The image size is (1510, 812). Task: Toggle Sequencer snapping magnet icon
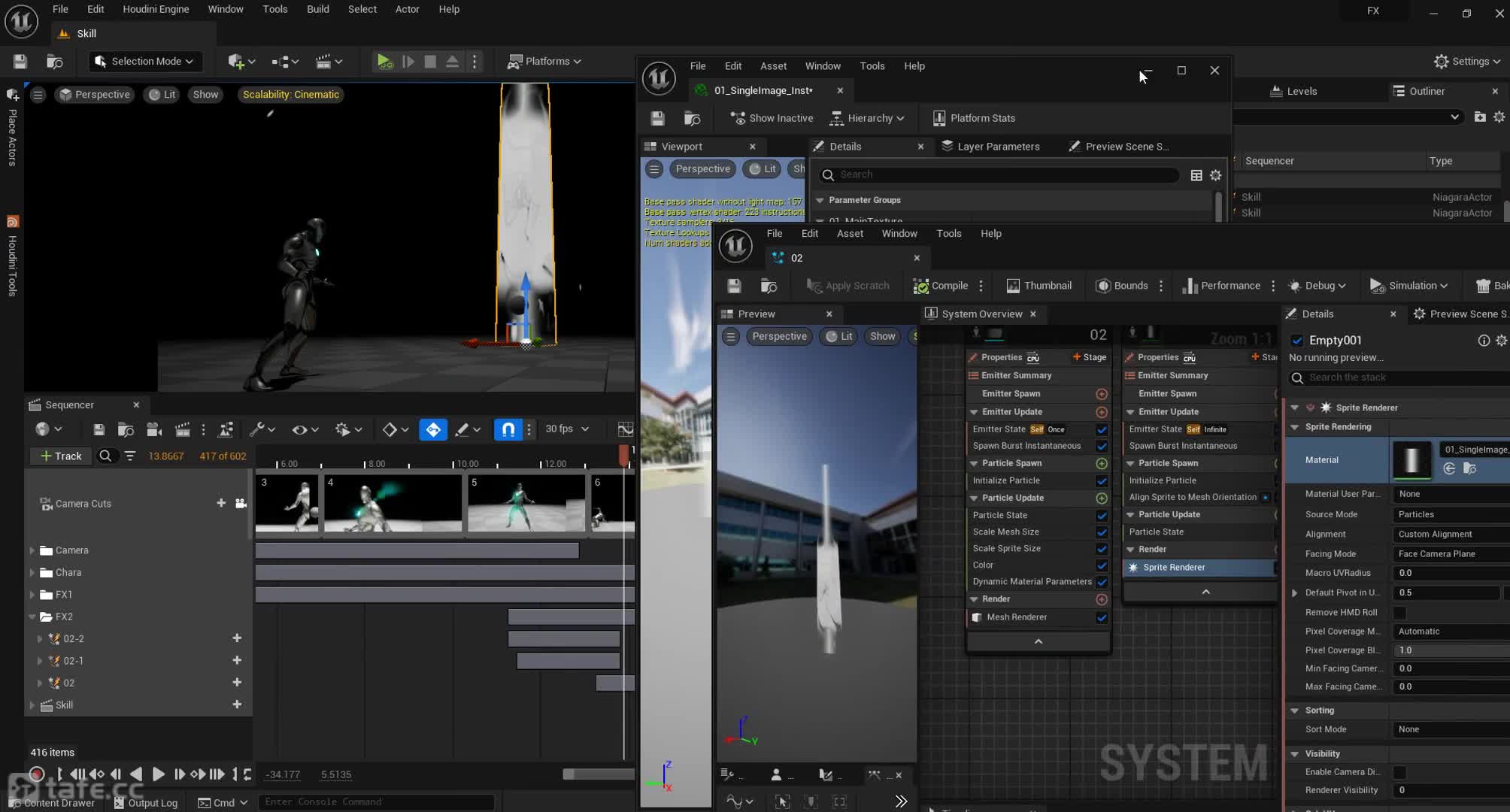508,429
